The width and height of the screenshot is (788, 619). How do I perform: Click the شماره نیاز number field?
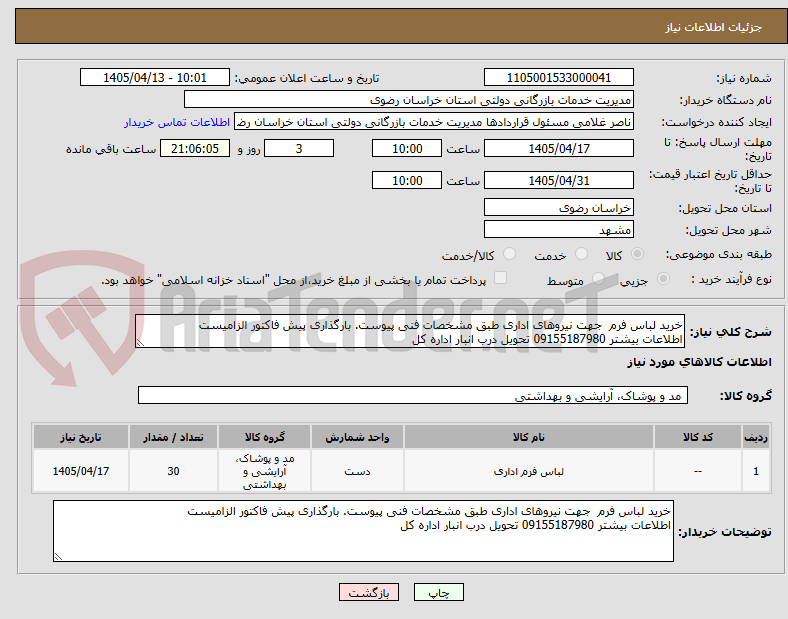[558, 77]
